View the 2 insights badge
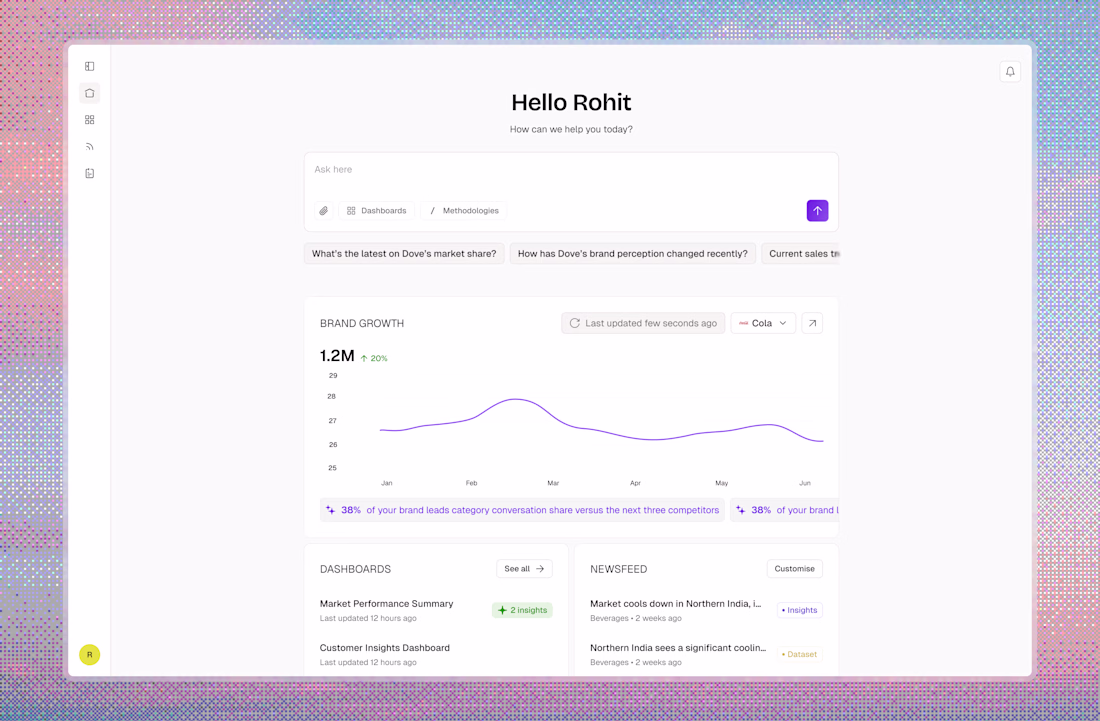Screen dimensions: 1100x721 522,610
